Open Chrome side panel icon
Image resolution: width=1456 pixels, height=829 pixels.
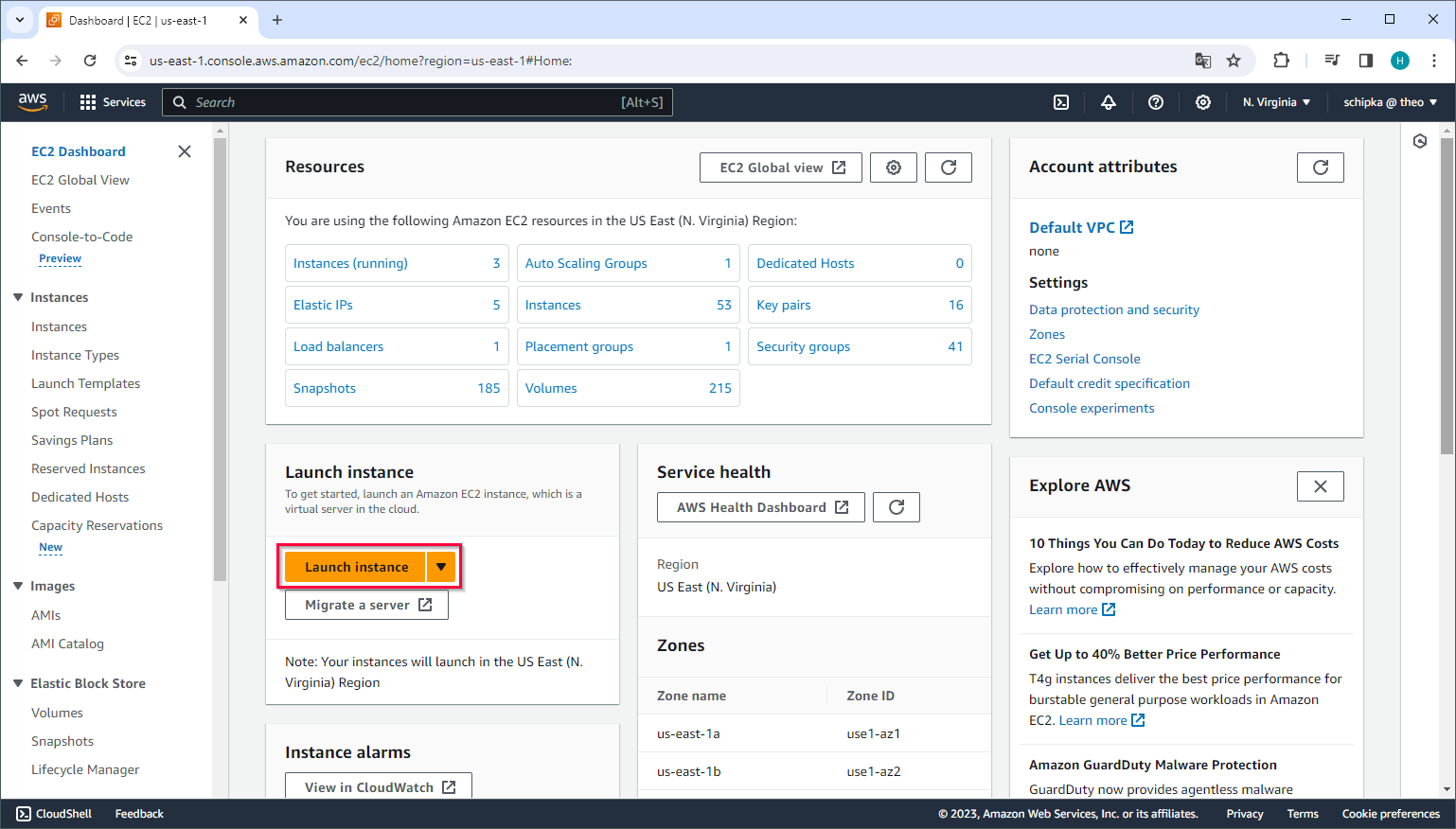click(1365, 61)
